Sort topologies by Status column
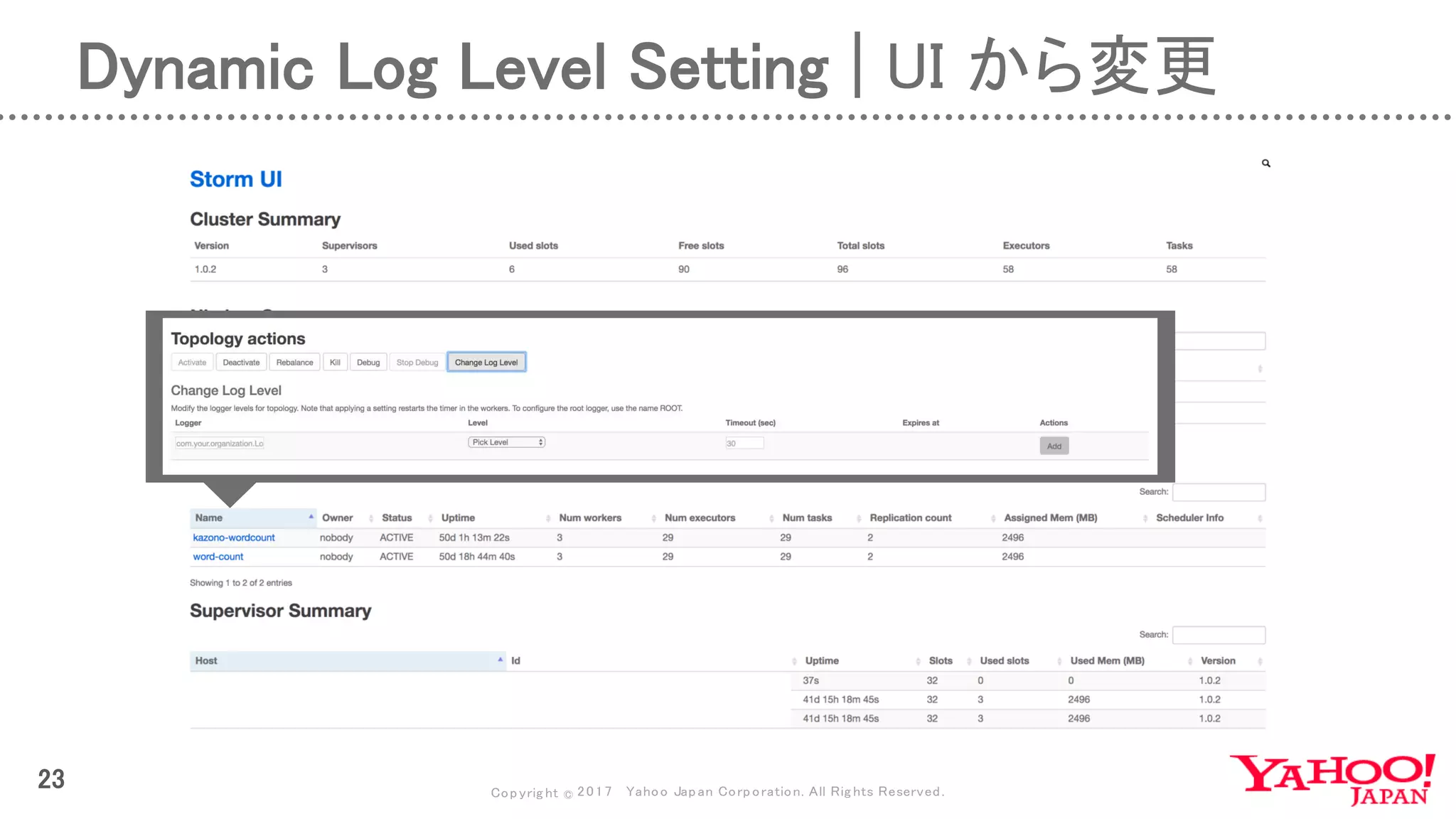This screenshot has width=1456, height=819. tap(407, 518)
